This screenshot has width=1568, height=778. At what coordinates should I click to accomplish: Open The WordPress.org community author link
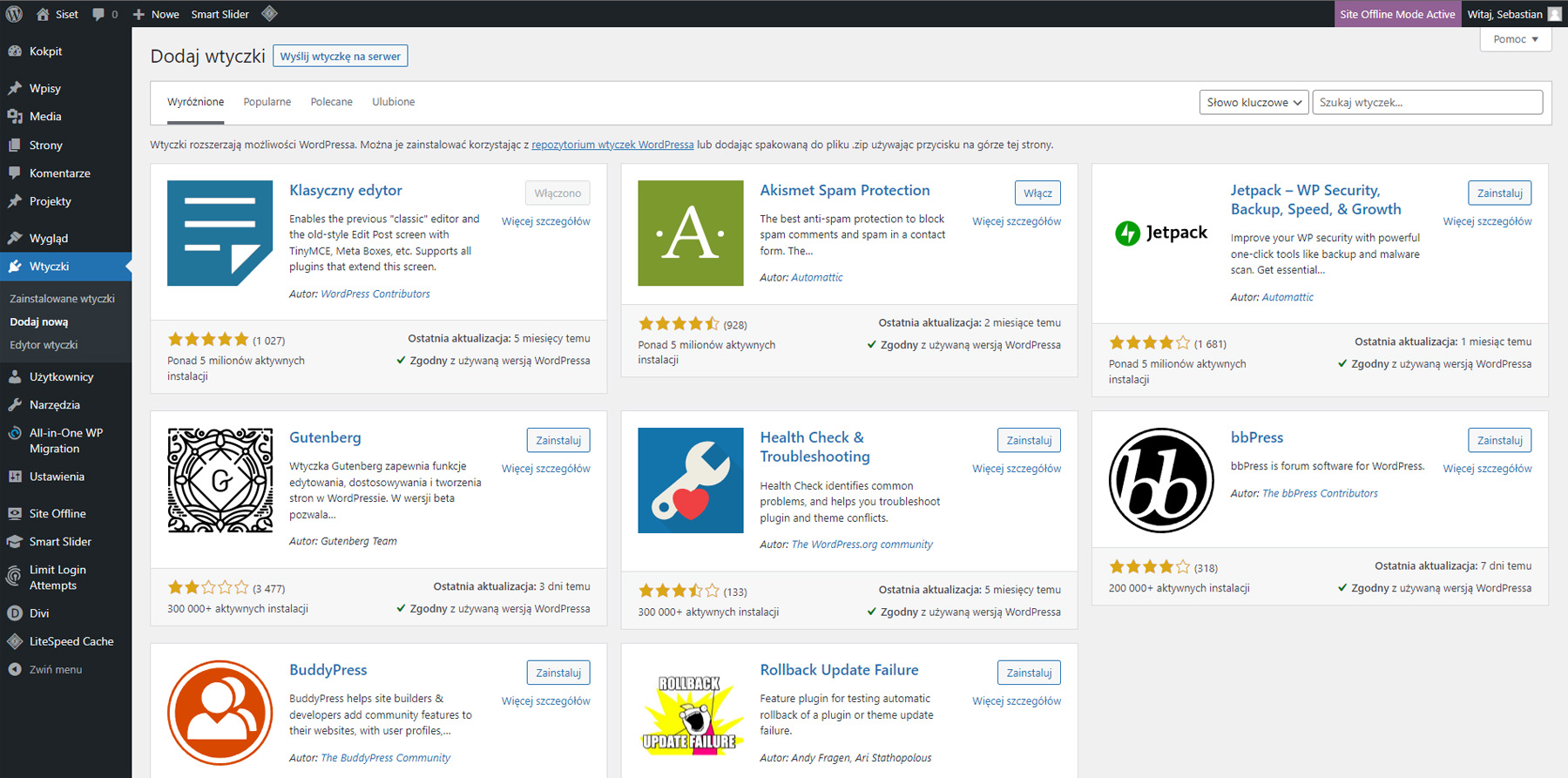(862, 545)
